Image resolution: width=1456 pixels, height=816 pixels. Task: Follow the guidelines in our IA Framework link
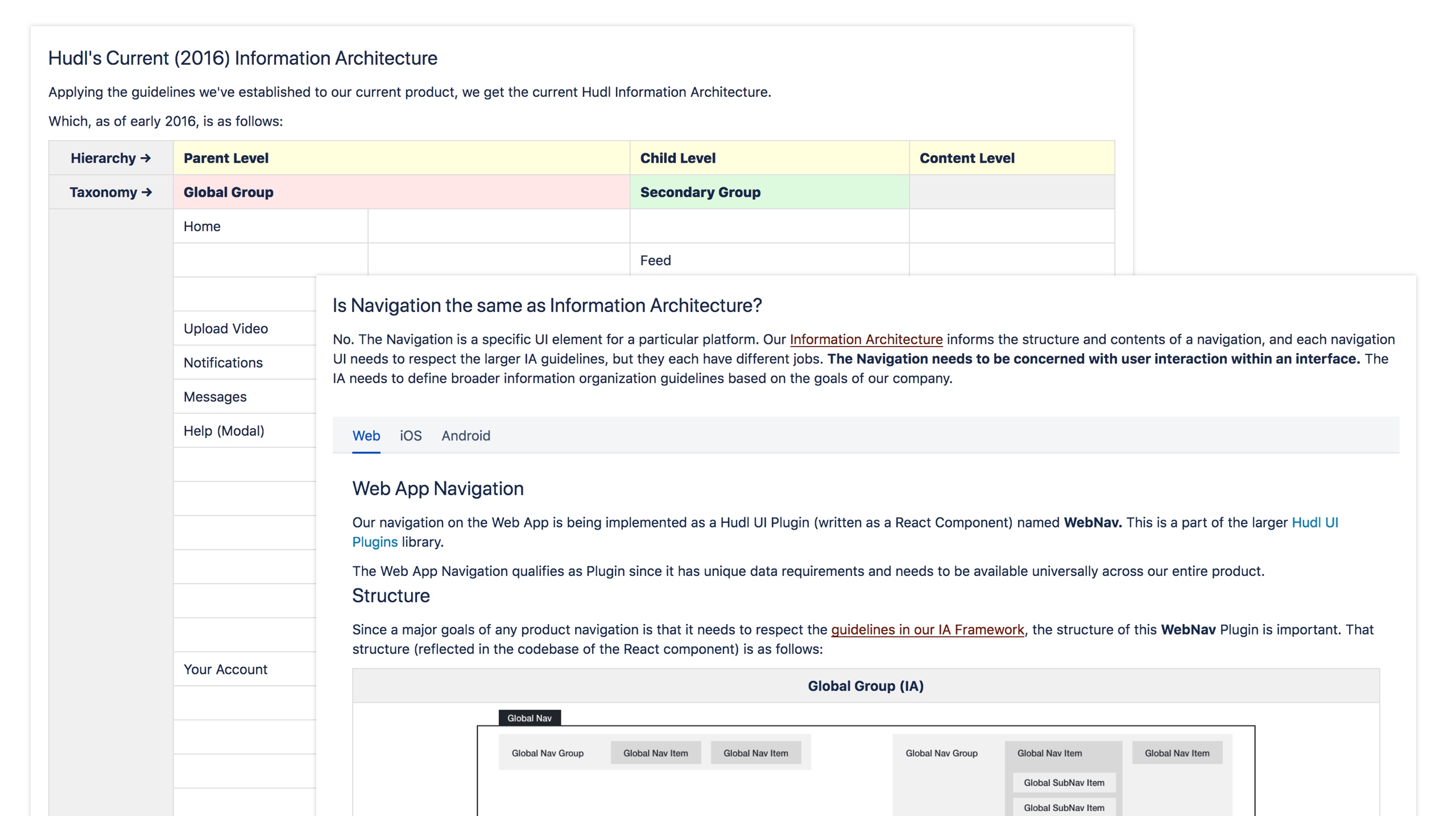pyautogui.click(x=928, y=630)
